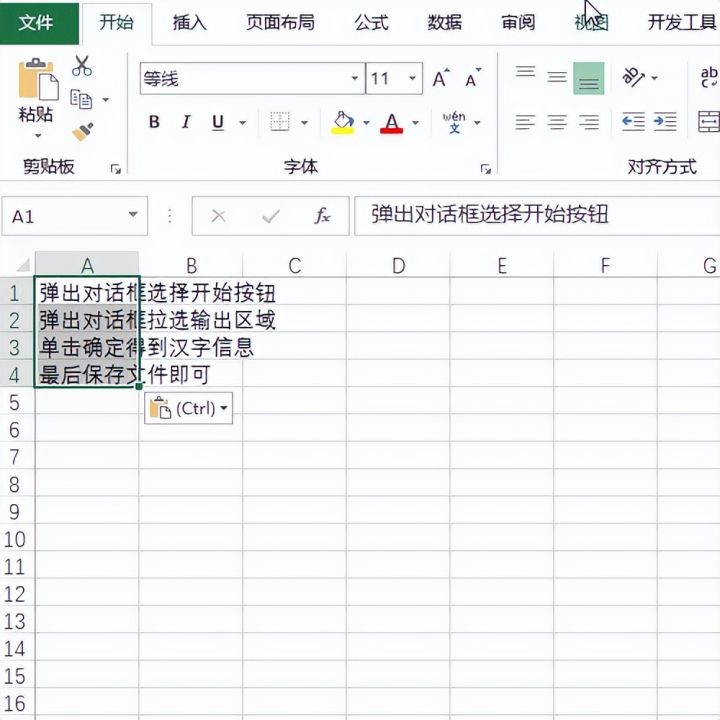
Task: Switch to the 插入 Insert tab
Action: click(190, 22)
